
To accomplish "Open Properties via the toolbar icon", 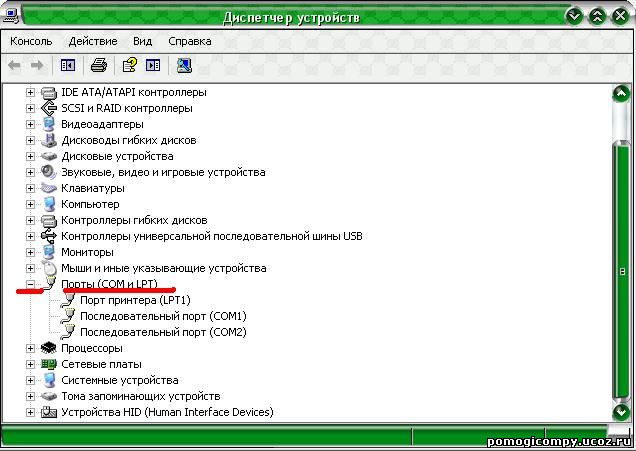I will [x=130, y=65].
